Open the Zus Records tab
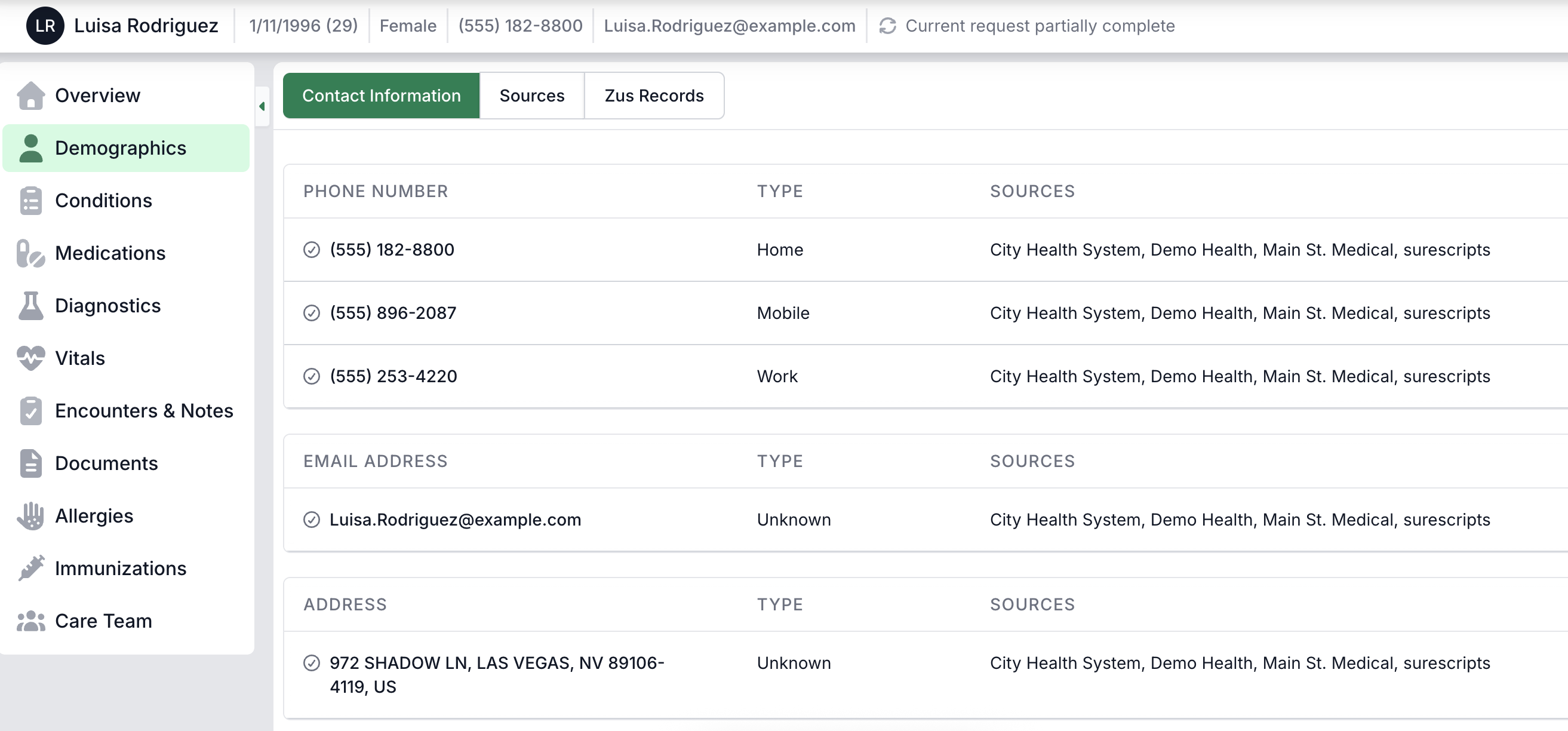 coord(654,96)
